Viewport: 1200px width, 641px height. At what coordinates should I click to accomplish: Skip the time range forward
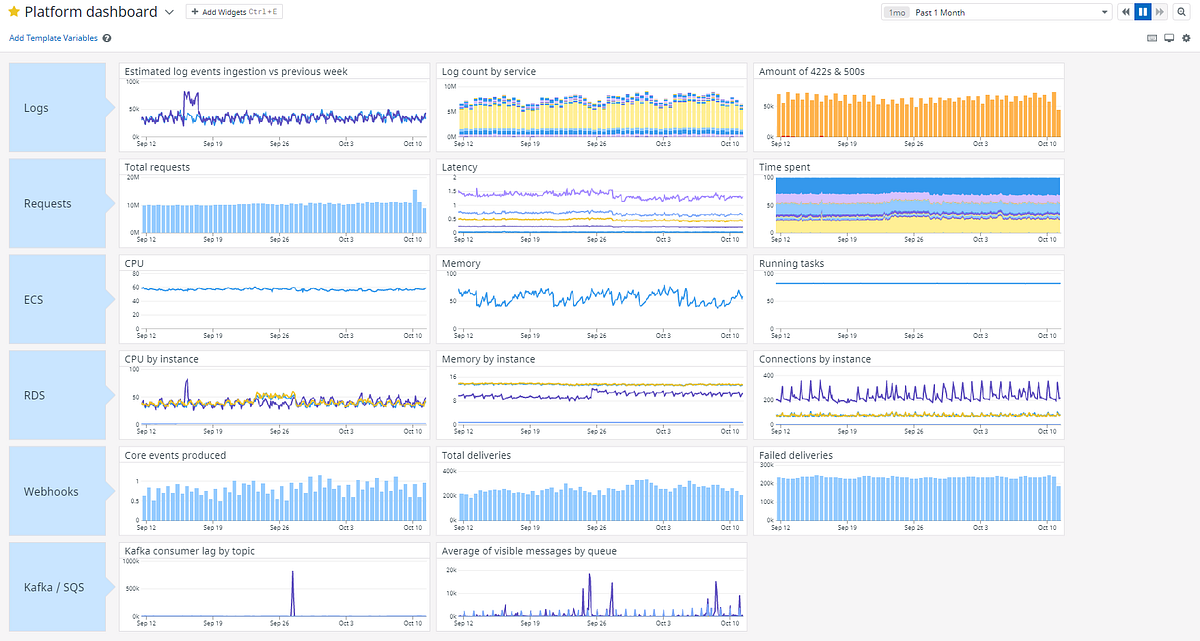(1159, 11)
